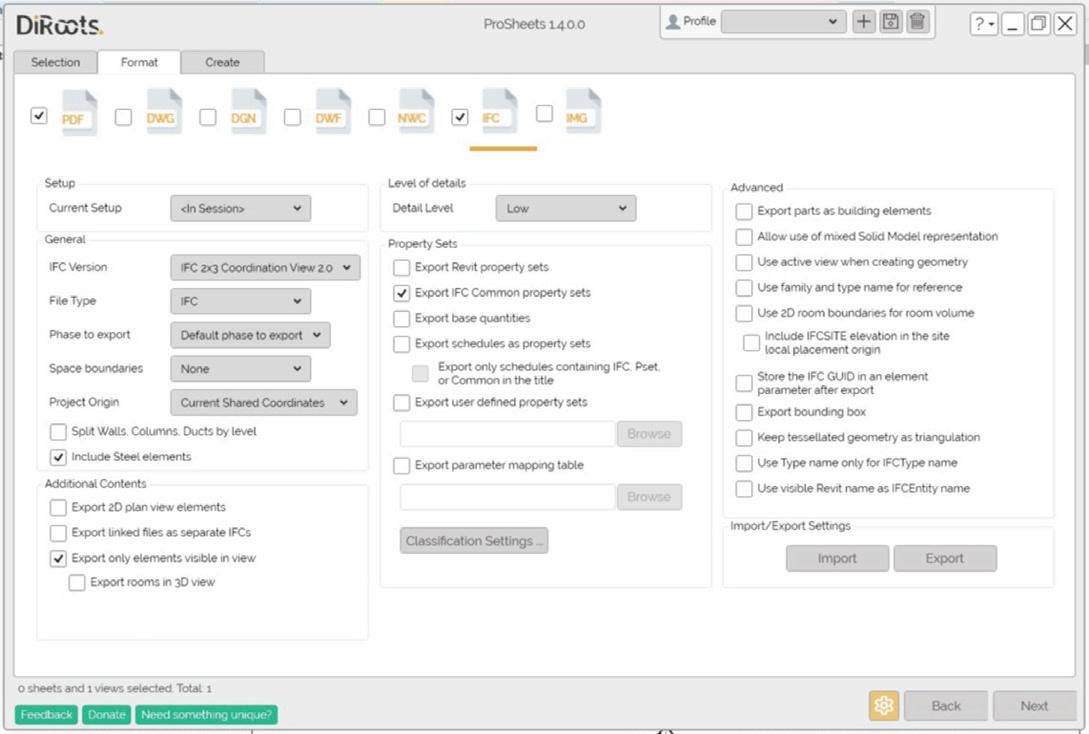The height and width of the screenshot is (734, 1089).
Task: Click the PDF format file icon
Action: coord(79,112)
